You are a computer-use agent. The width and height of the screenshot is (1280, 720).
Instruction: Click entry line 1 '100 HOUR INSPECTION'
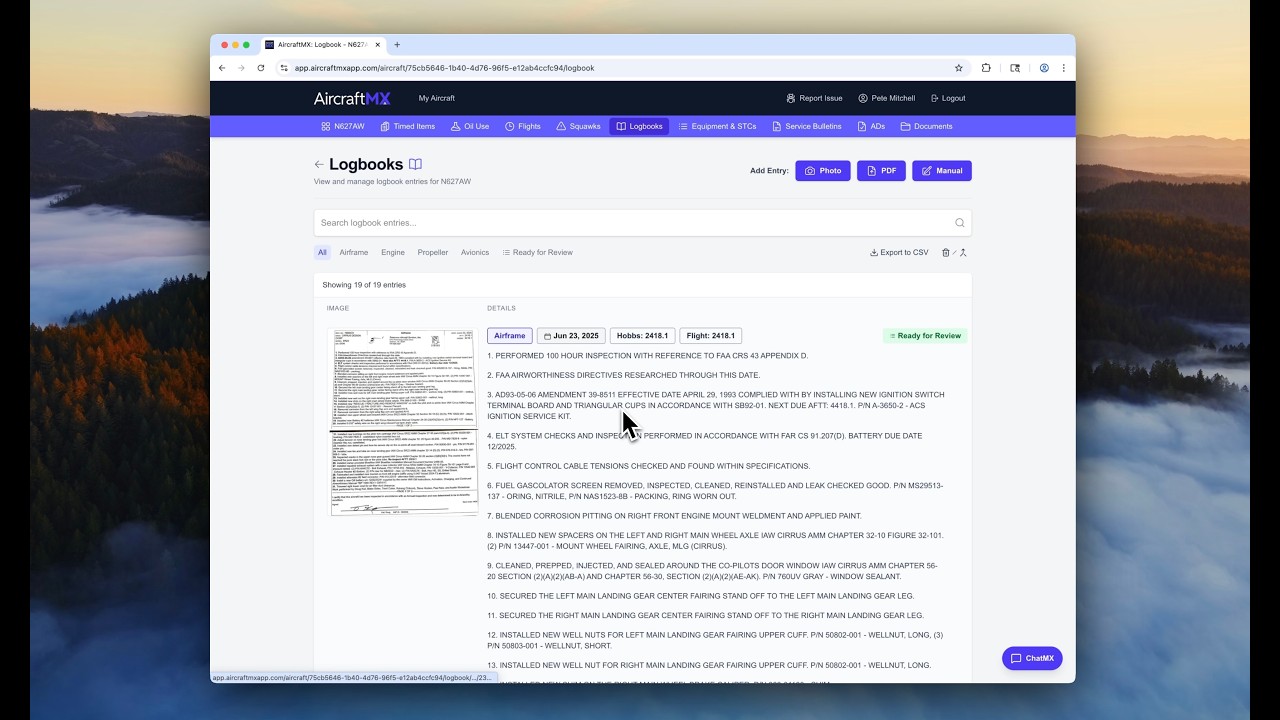tap(648, 355)
